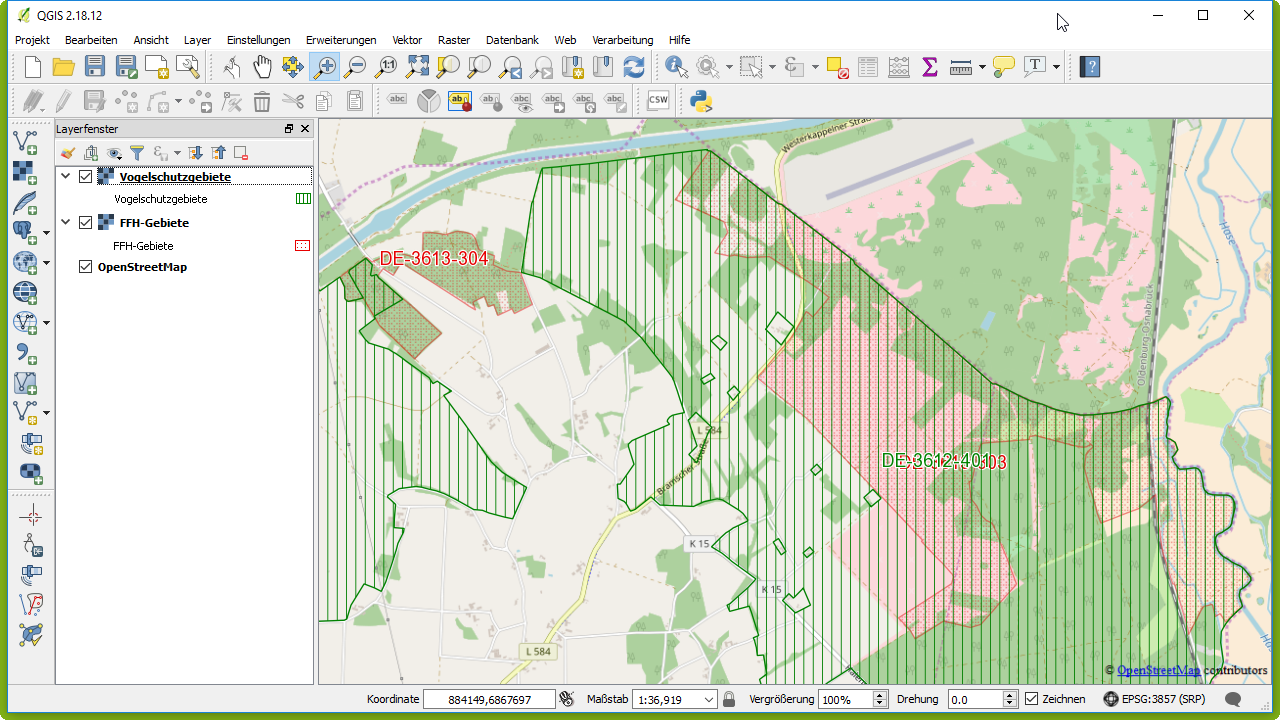Click the EPSG:3857 projection button
The width and height of the screenshot is (1280, 720).
pos(1154,699)
